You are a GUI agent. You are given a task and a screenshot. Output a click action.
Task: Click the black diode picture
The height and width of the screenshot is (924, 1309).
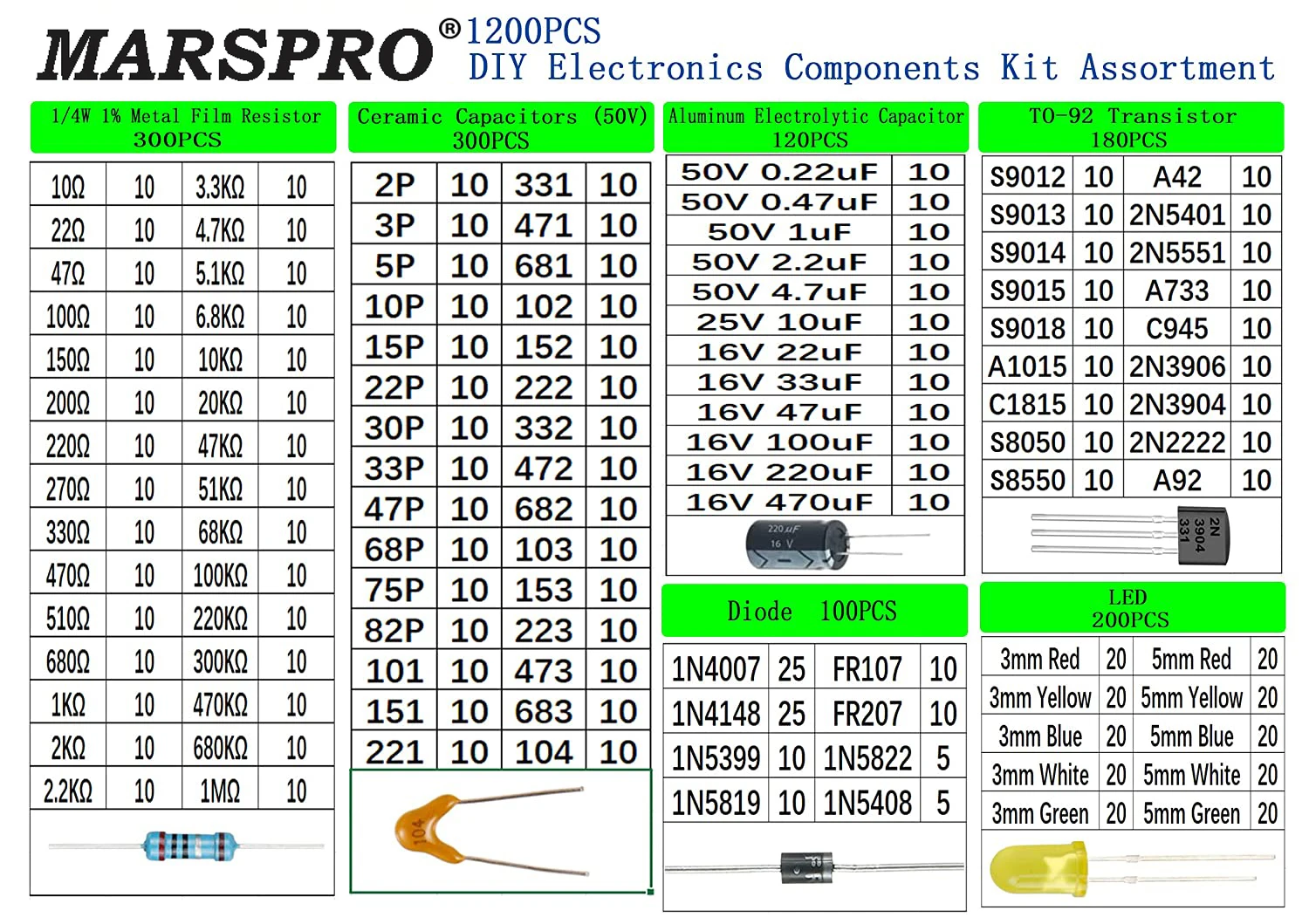pos(813,867)
